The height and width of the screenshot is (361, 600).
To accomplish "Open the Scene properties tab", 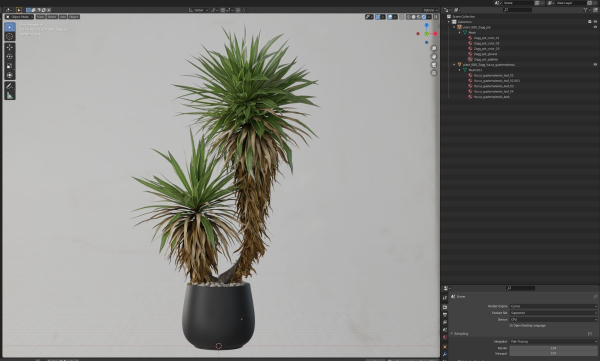I will coord(445,330).
